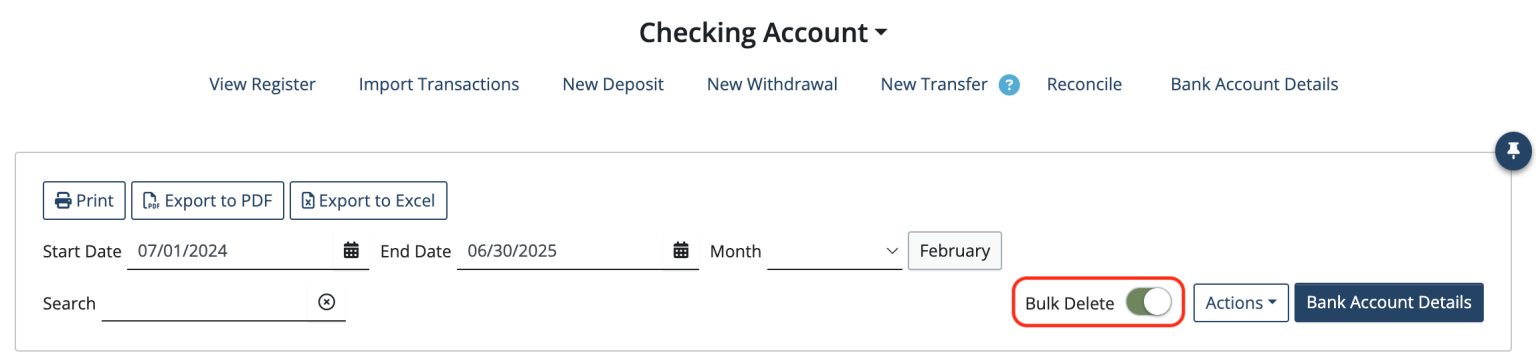Open the Actions dropdown menu
Viewport: 1536px width, 361px height.
1240,303
